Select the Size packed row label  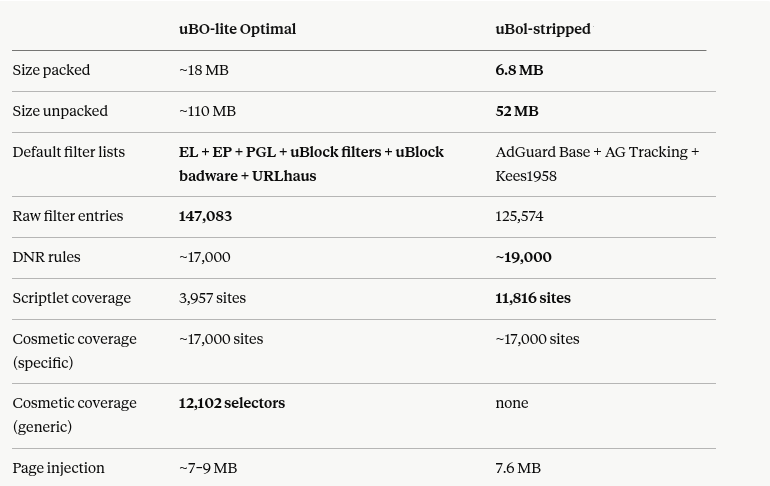click(51, 70)
